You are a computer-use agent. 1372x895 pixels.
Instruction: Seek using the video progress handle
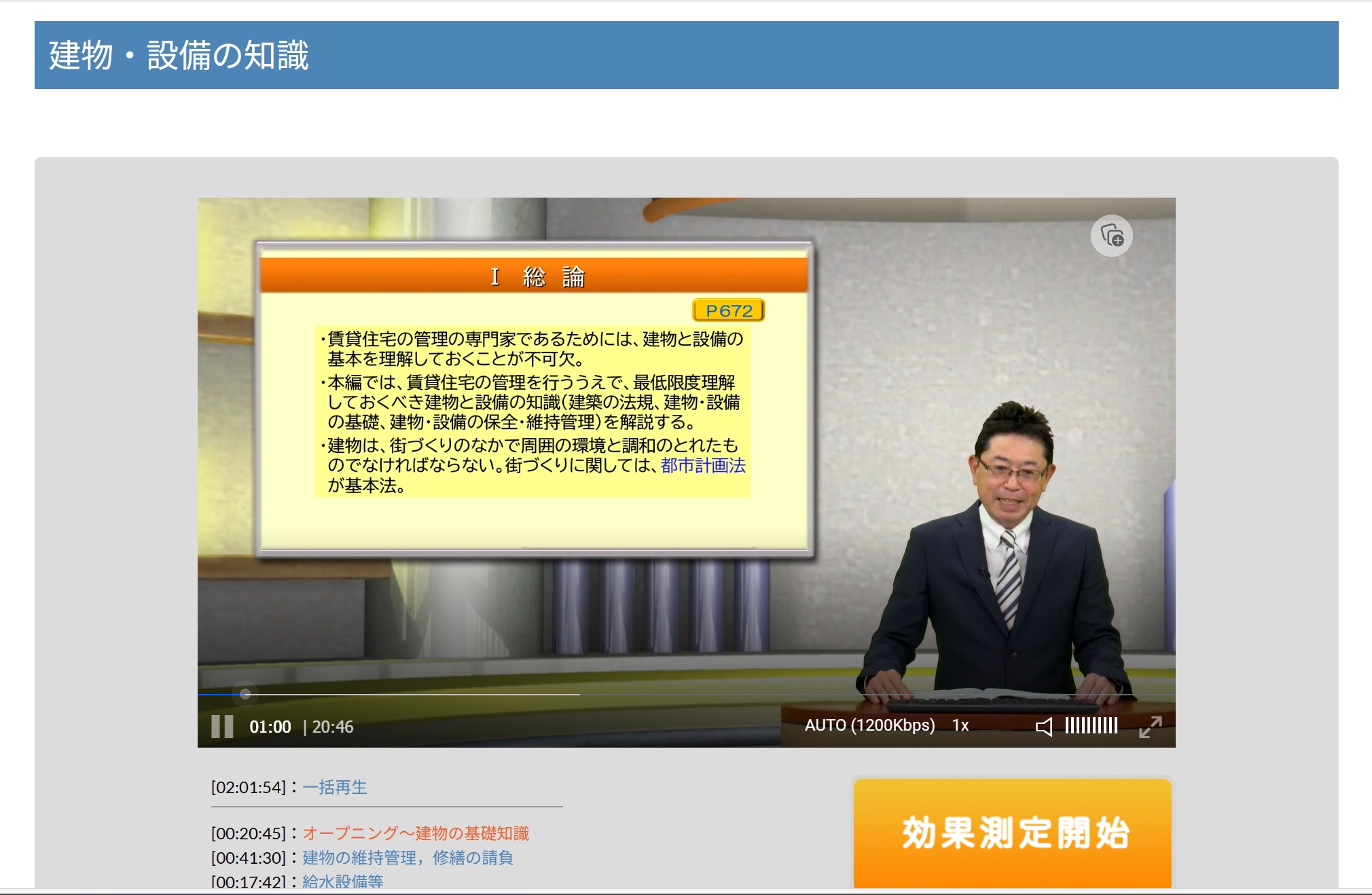[x=245, y=694]
